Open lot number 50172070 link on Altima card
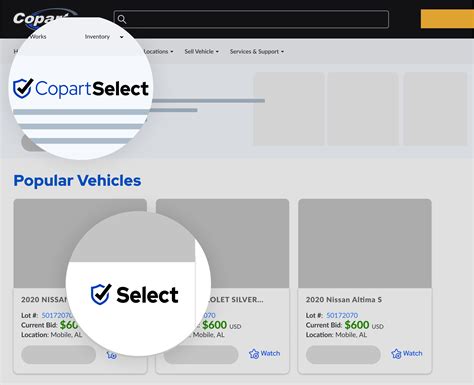Viewport: 474px width, 385px height. 342,315
